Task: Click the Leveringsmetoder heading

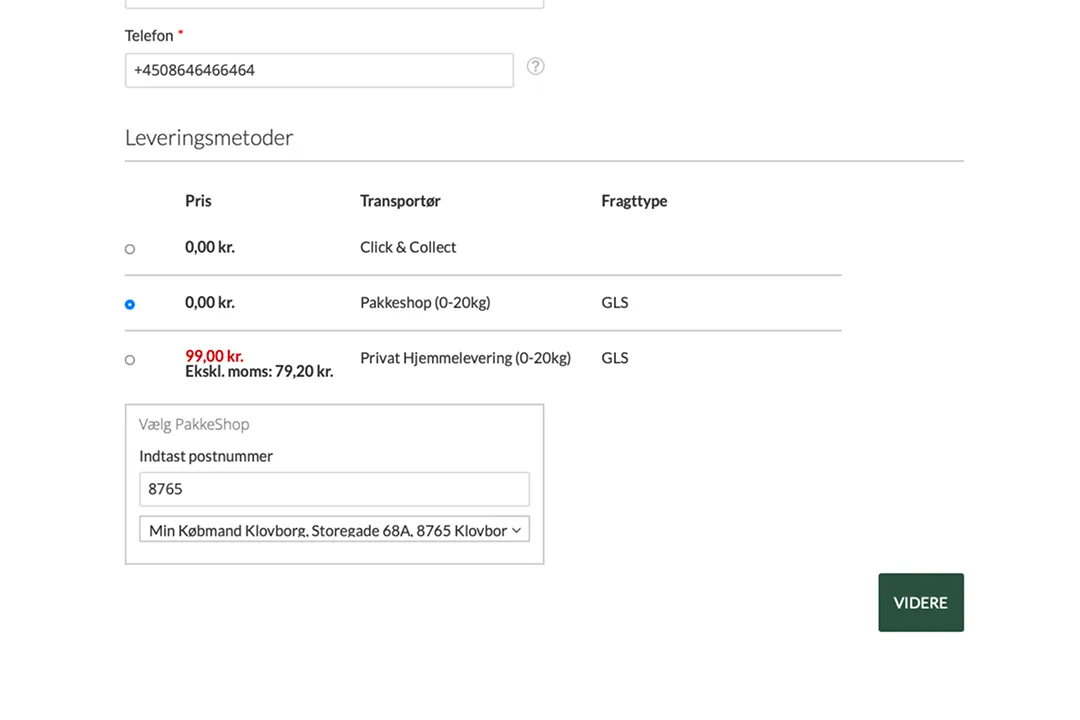Action: pyautogui.click(x=209, y=138)
